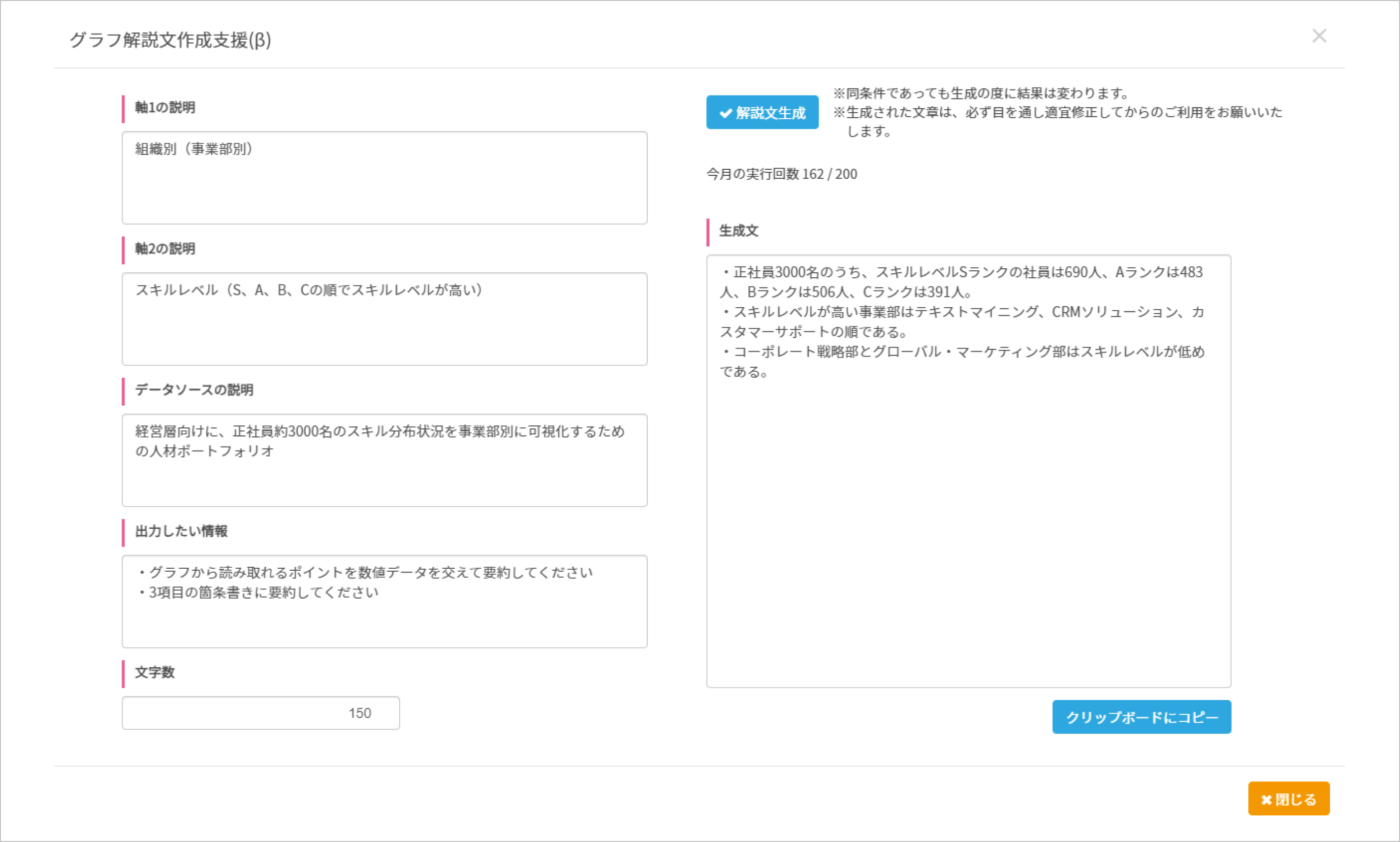This screenshot has height=842, width=1400.
Task: Click the 文字数 heading label
Action: (155, 672)
